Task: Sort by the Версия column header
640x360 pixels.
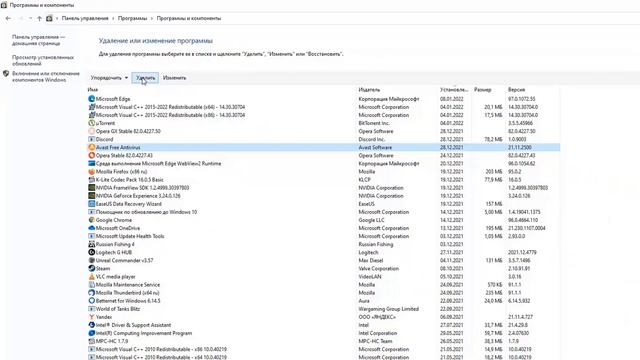Action: pos(516,89)
